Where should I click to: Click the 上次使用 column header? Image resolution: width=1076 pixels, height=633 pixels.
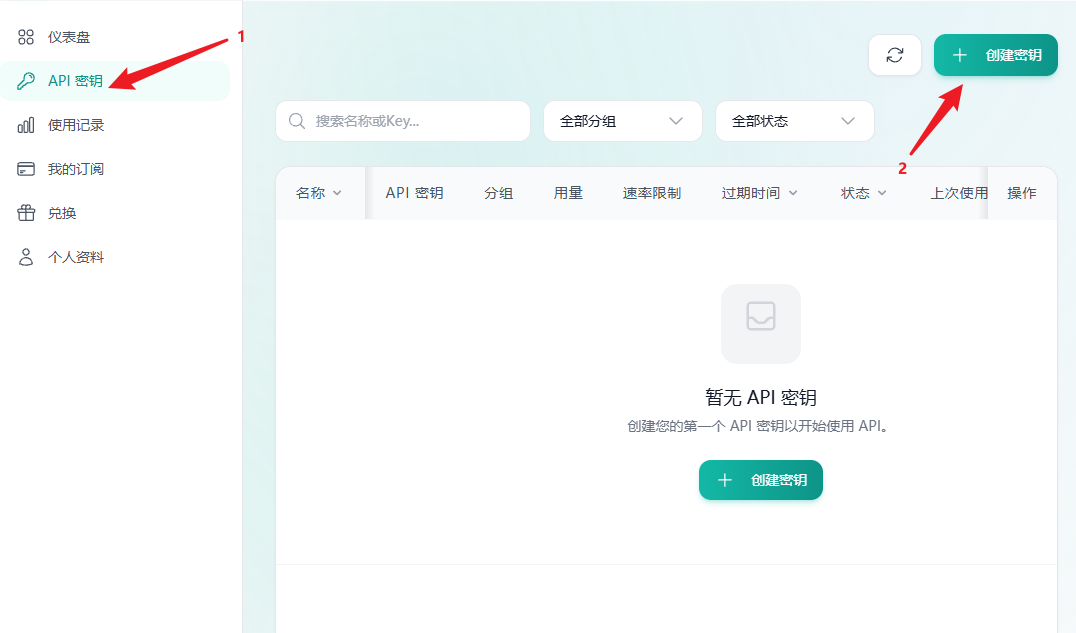tap(959, 193)
